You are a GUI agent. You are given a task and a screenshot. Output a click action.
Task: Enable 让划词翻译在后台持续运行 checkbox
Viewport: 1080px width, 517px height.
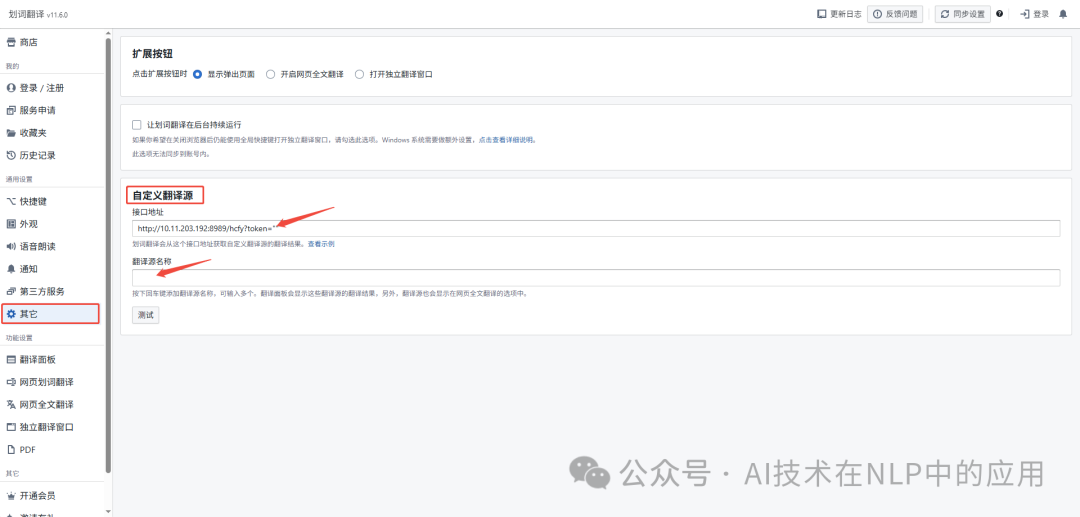pyautogui.click(x=136, y=125)
